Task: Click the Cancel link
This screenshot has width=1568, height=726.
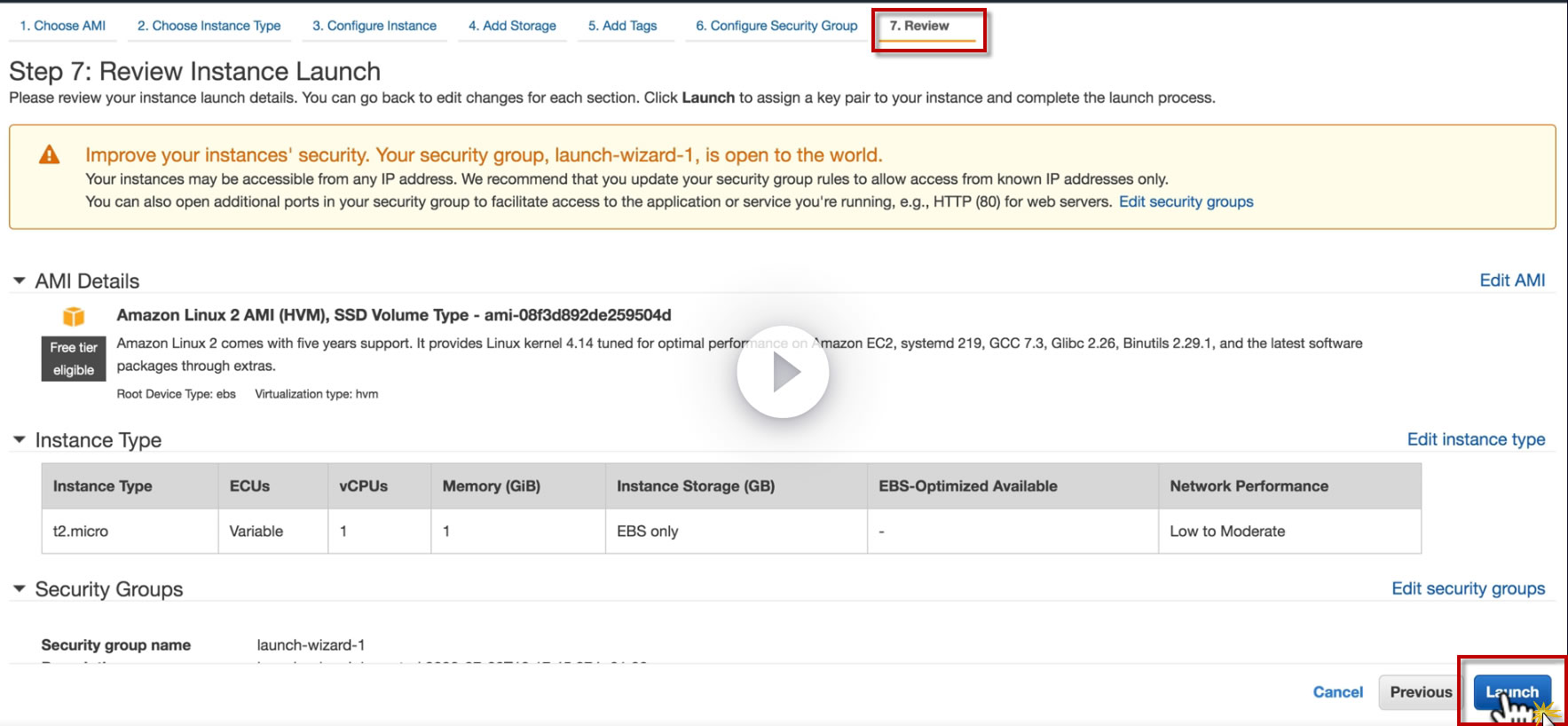Action: pos(1337,692)
